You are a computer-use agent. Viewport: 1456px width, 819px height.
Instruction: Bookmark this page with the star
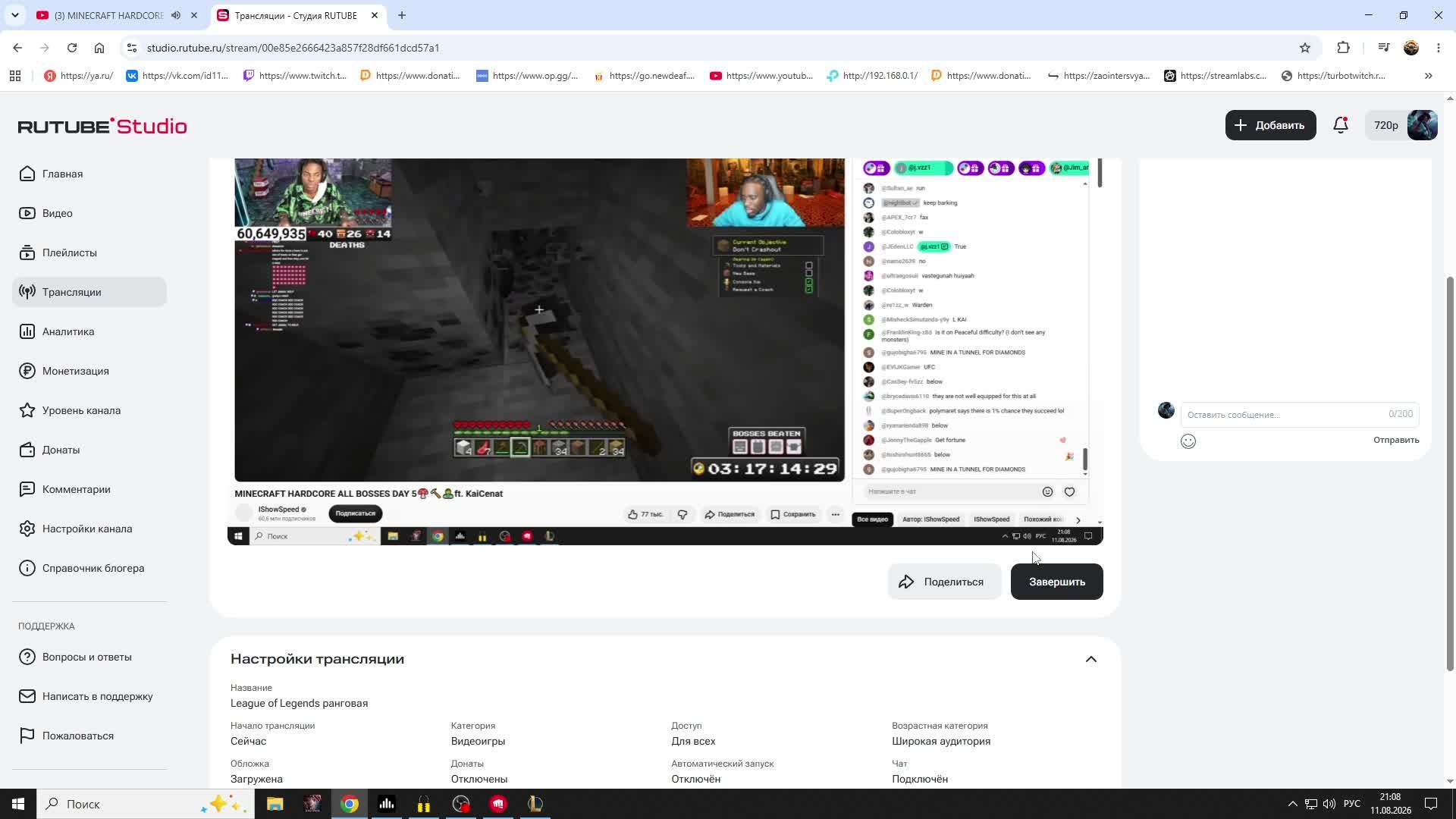pos(1305,48)
